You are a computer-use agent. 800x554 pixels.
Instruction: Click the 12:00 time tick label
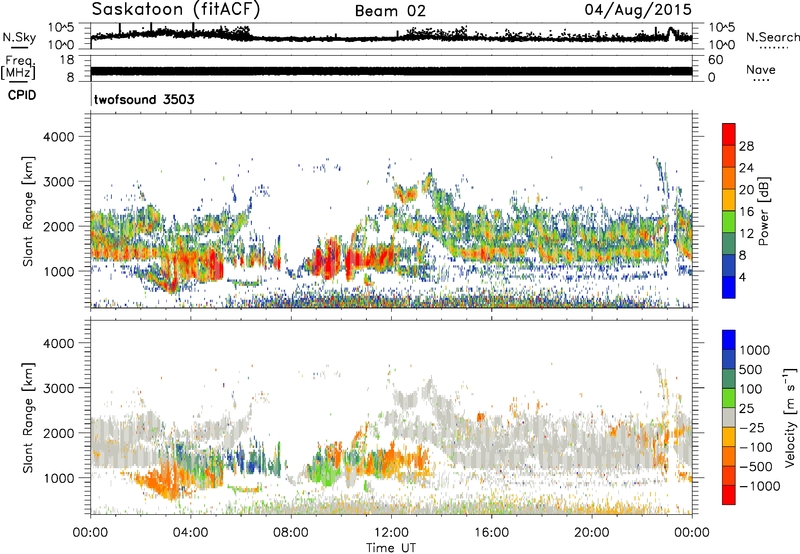click(x=391, y=533)
